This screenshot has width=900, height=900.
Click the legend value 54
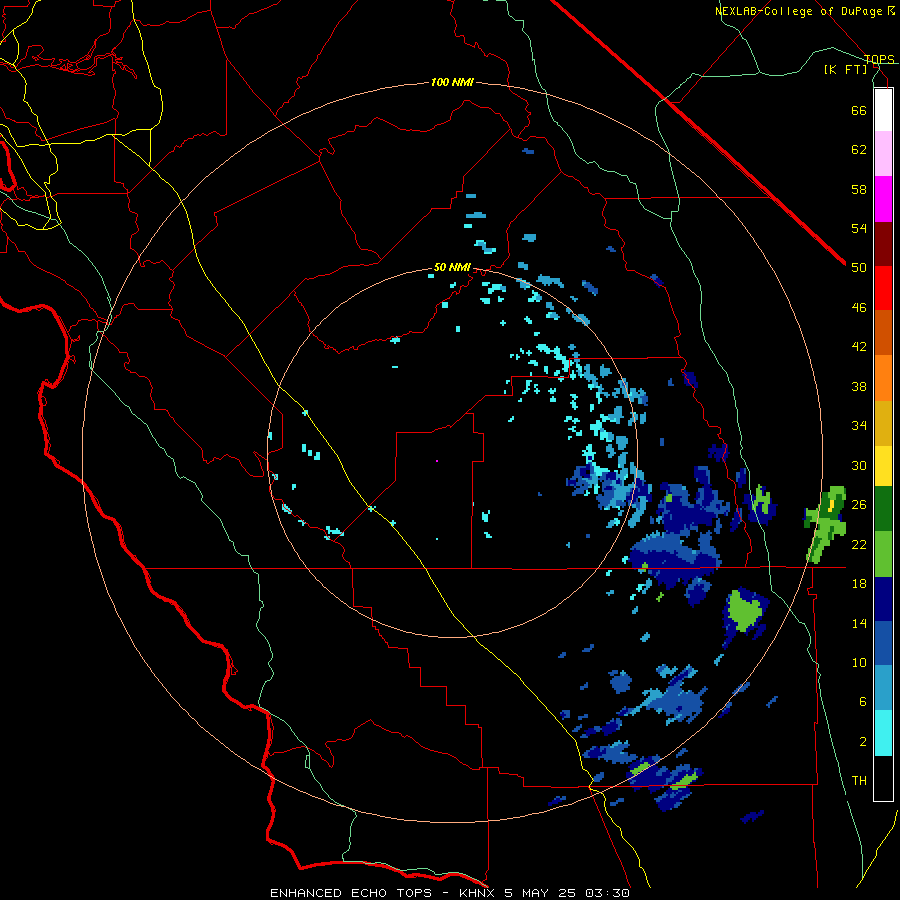point(859,228)
